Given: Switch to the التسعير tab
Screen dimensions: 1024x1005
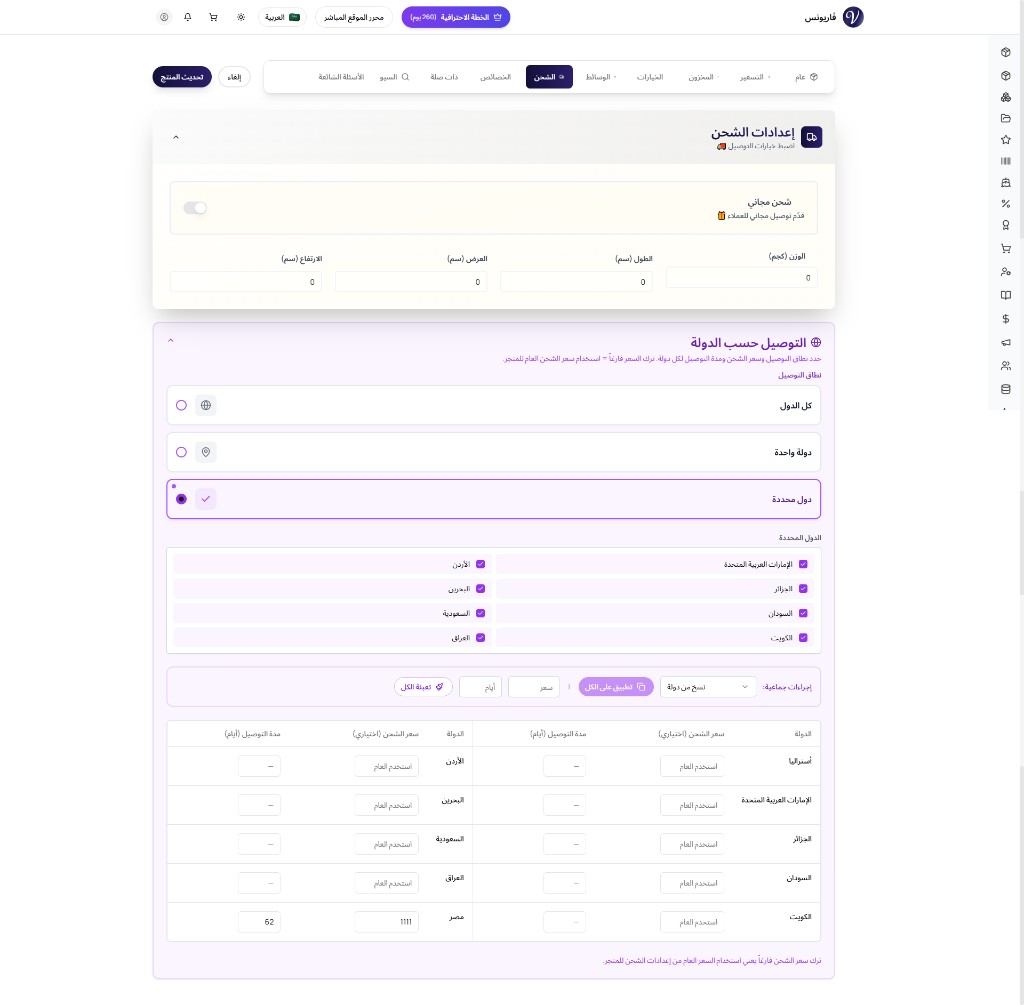Looking at the screenshot, I should click(x=755, y=77).
